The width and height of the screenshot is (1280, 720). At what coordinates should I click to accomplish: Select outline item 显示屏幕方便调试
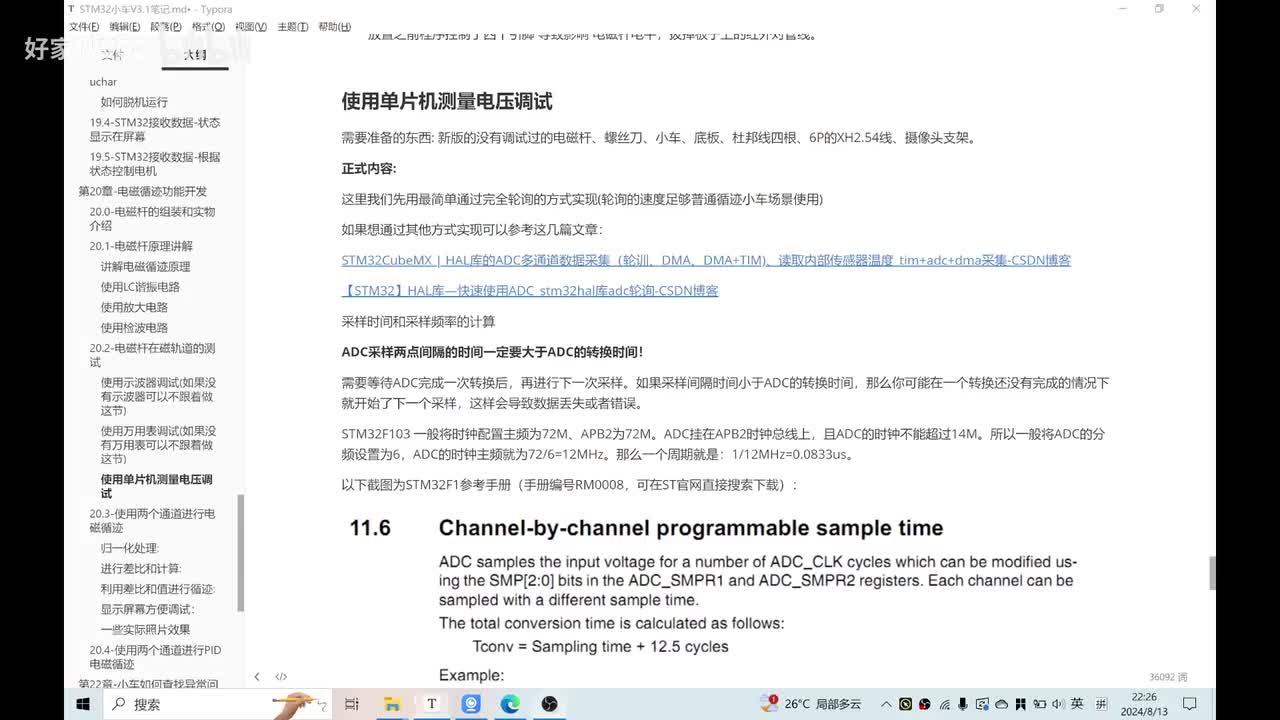click(148, 609)
